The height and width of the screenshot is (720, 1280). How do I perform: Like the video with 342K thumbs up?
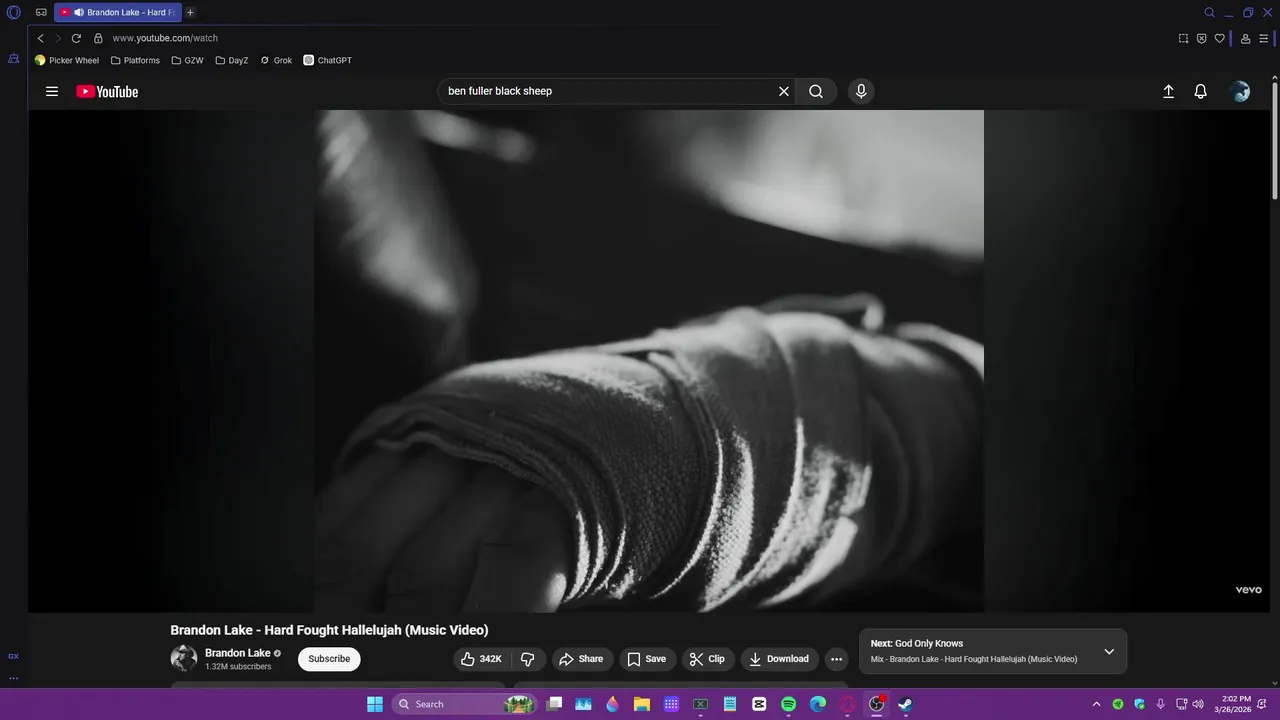tap(481, 659)
